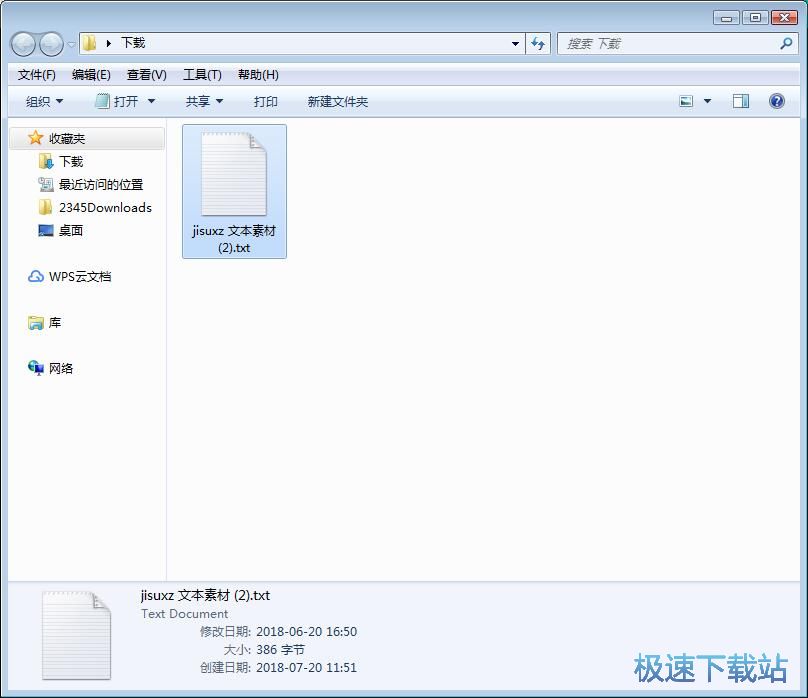Viewport: 808px width, 698px height.
Task: Select 库 in the navigation pane
Action: (x=55, y=323)
